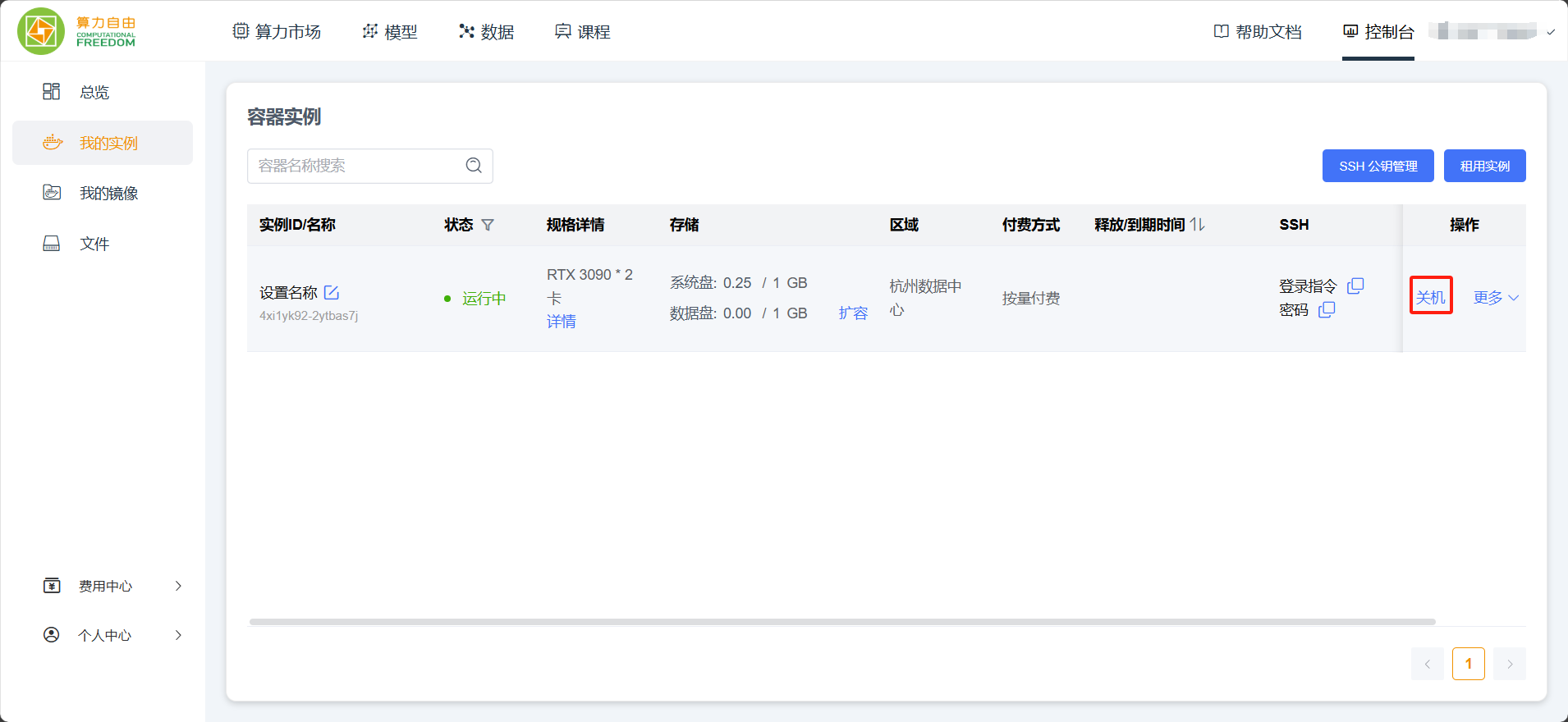Viewport: 1568px width, 722px height.
Task: Open 数据 from top navigation
Action: pos(487,31)
